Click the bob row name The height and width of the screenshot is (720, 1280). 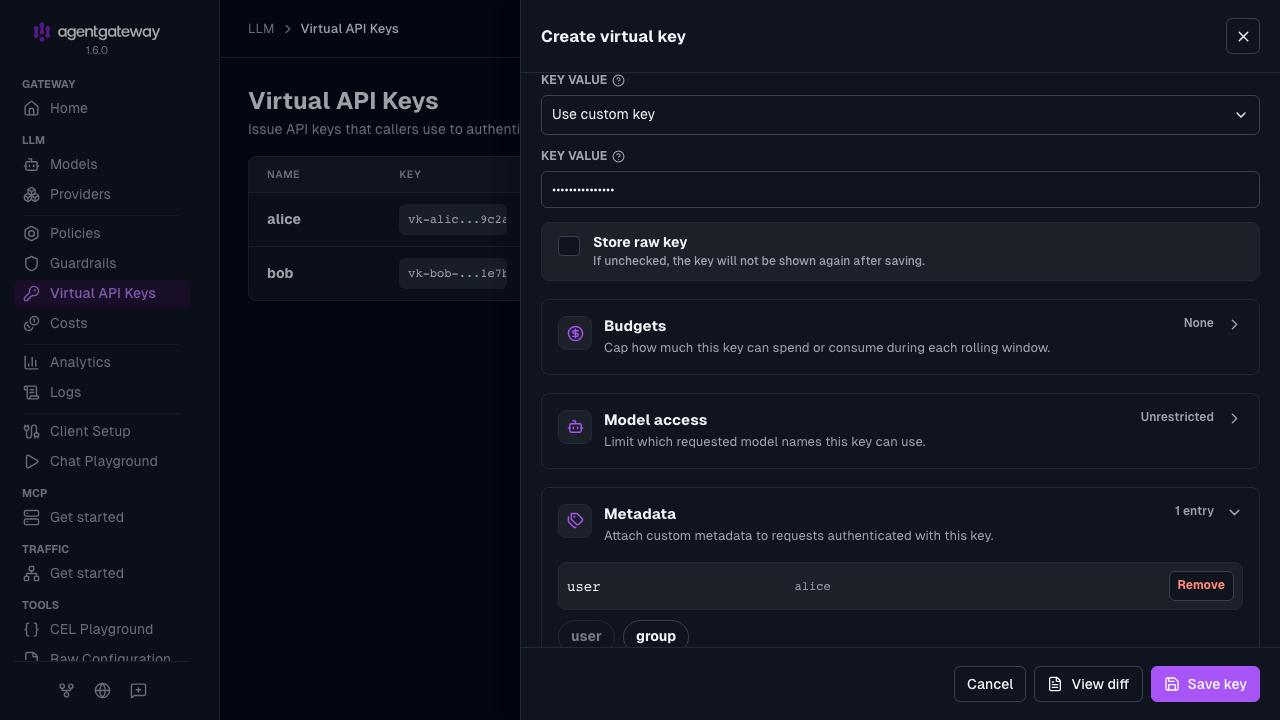click(280, 273)
